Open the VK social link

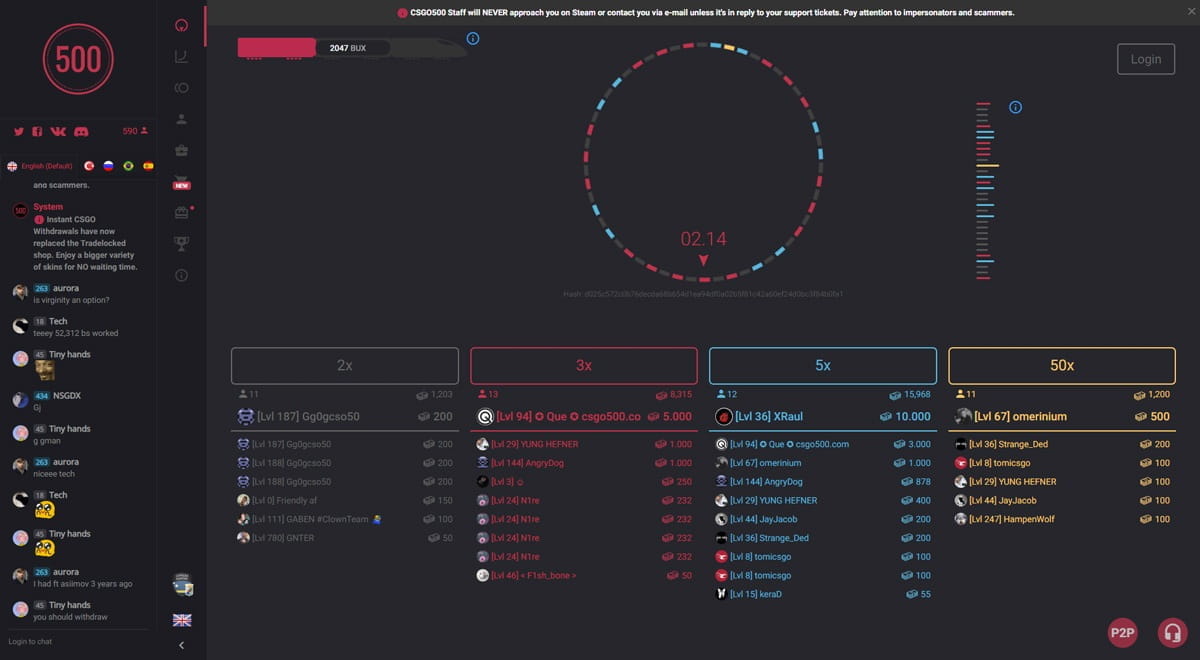pyautogui.click(x=58, y=131)
